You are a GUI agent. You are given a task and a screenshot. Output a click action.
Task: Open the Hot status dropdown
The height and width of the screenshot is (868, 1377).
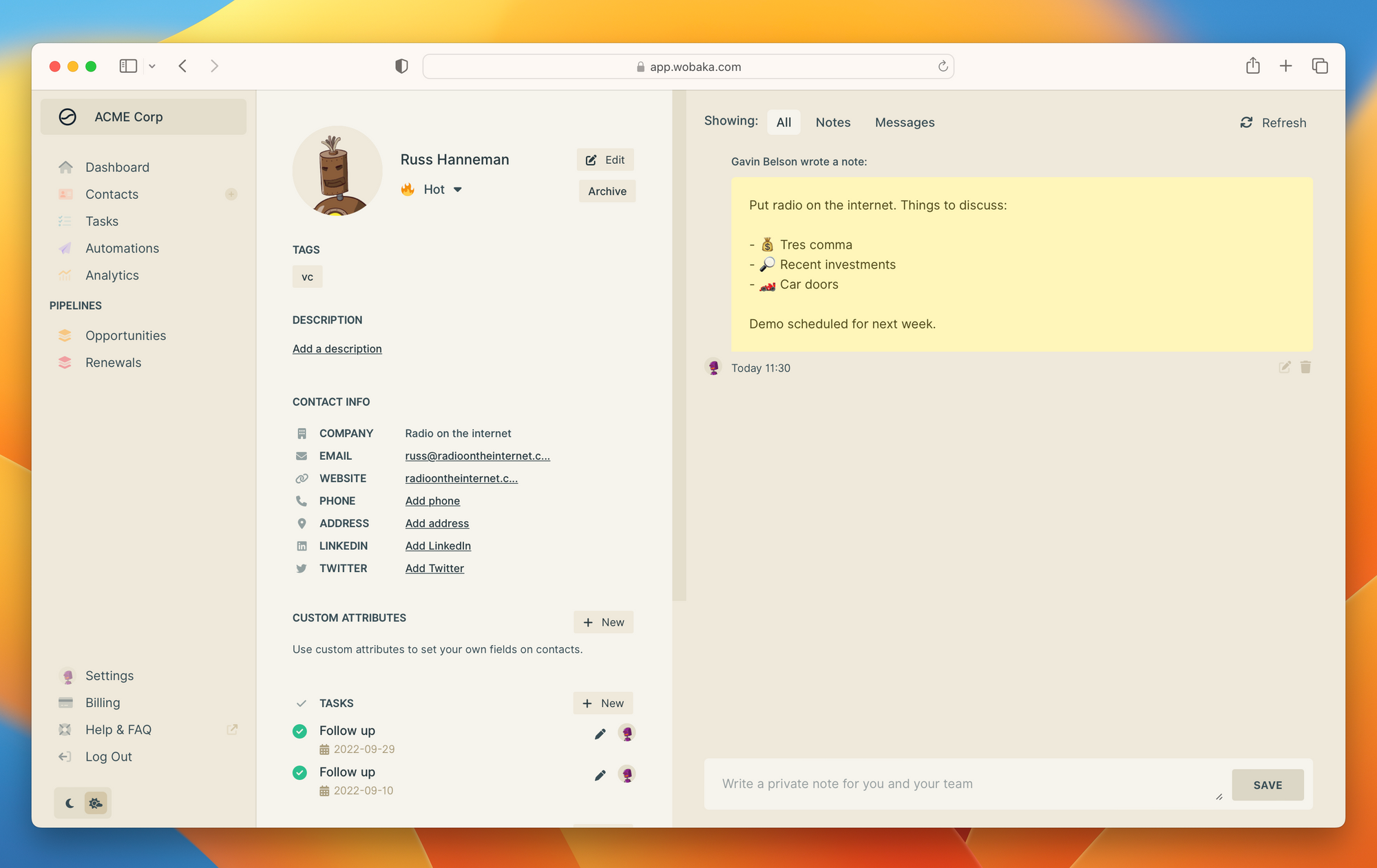[432, 189]
